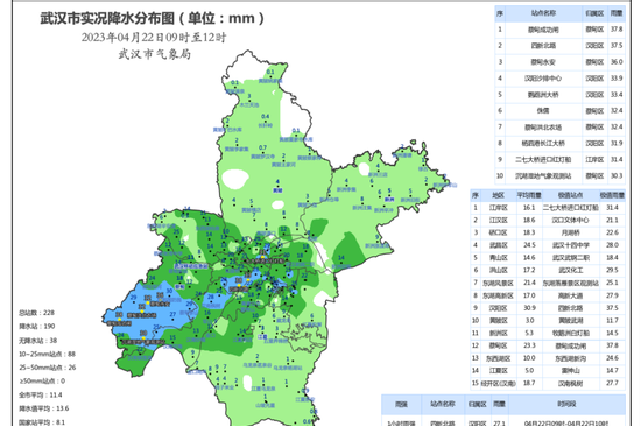Click the '10~25mm站点:88' line
The height and width of the screenshot is (426, 640).
tap(47, 354)
